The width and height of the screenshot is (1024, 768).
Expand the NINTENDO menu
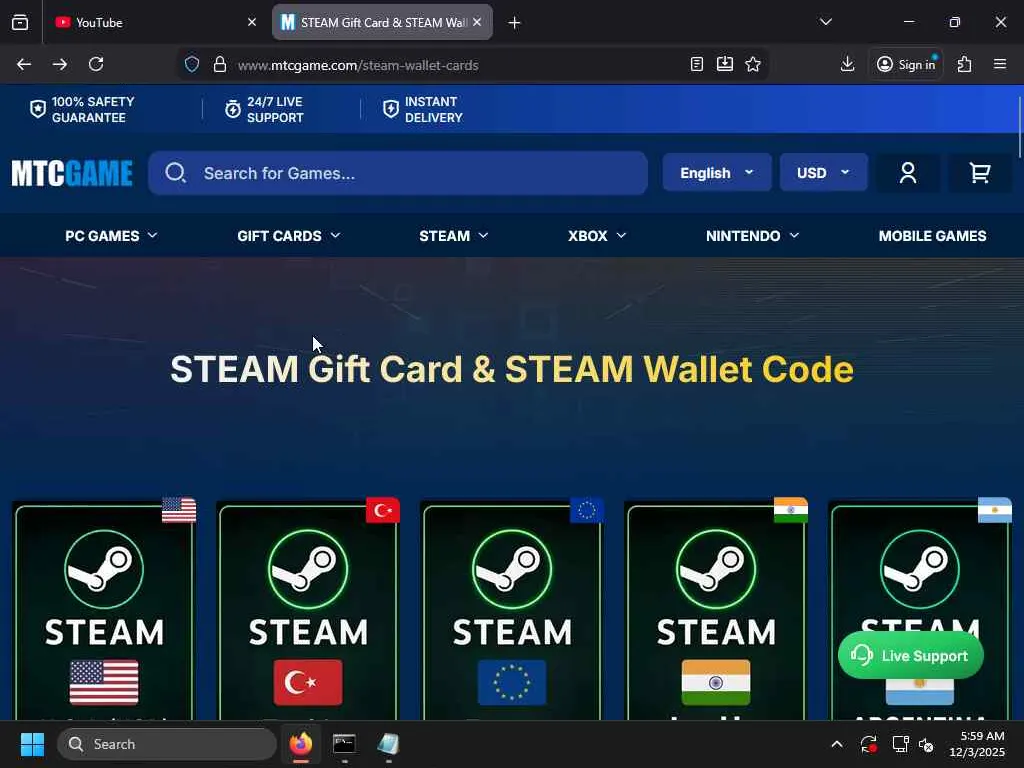[x=752, y=236]
